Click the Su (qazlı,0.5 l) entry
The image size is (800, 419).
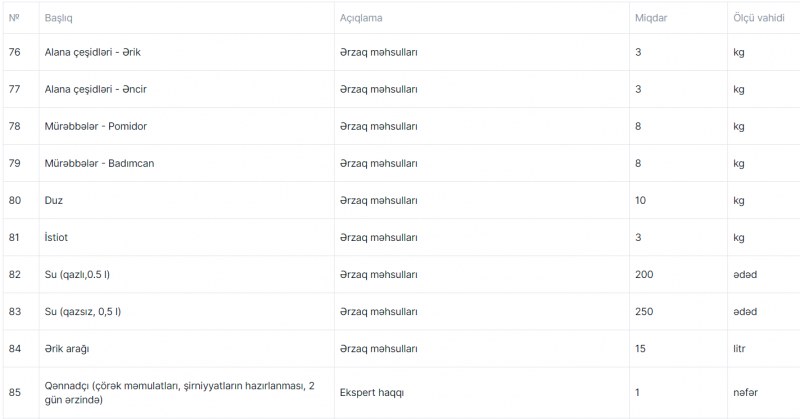77,275
